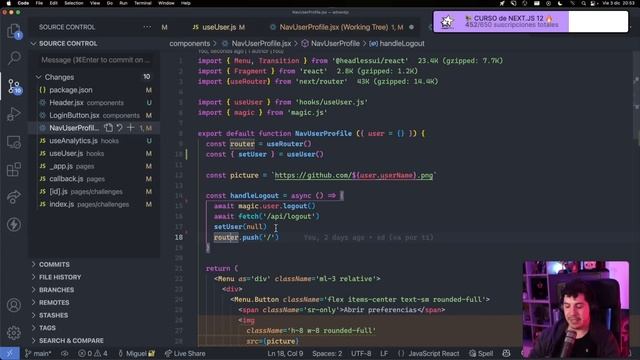This screenshot has width=640, height=360.
Task: Click Ln 18, Col 9 cursor position
Action: (x=285, y=353)
